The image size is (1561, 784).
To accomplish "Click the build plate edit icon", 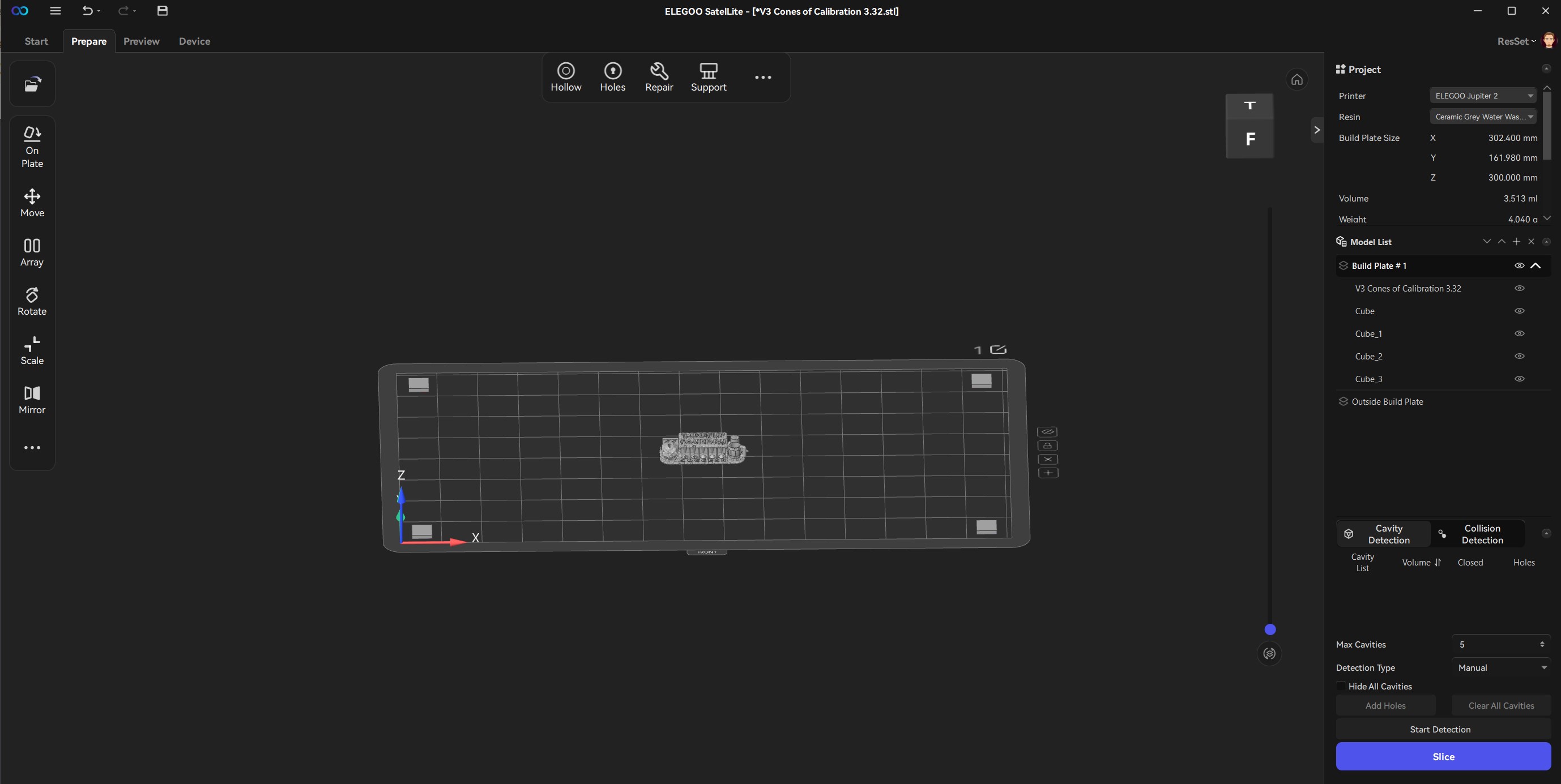I will [998, 349].
